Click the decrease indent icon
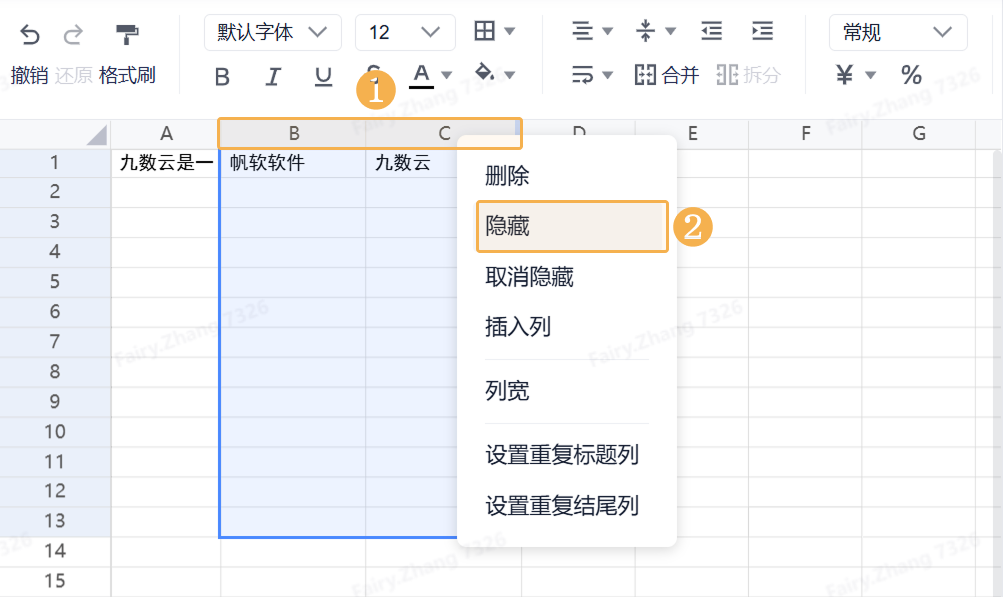Screen dimensions: 1003x597 (710, 31)
